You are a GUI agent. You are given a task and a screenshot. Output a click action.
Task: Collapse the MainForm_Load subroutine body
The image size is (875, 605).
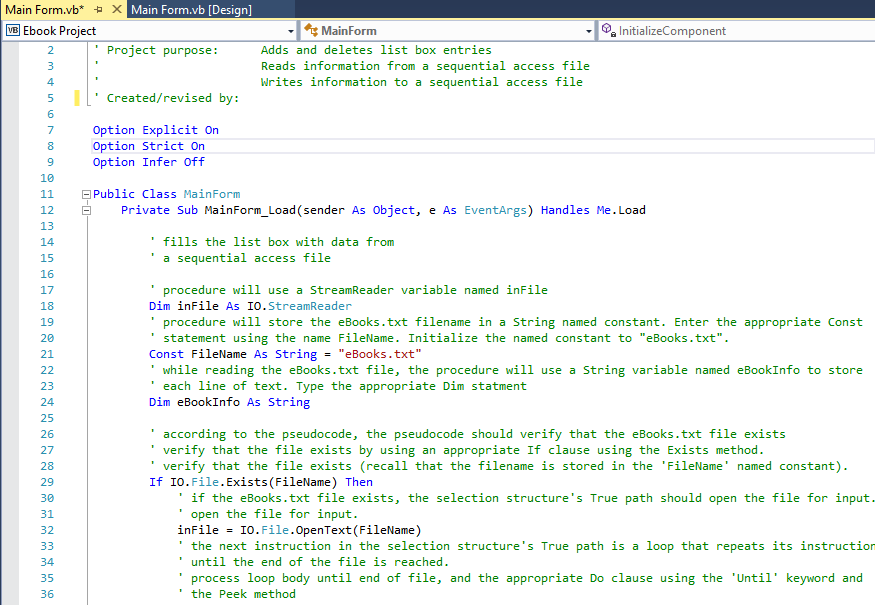tap(86, 210)
